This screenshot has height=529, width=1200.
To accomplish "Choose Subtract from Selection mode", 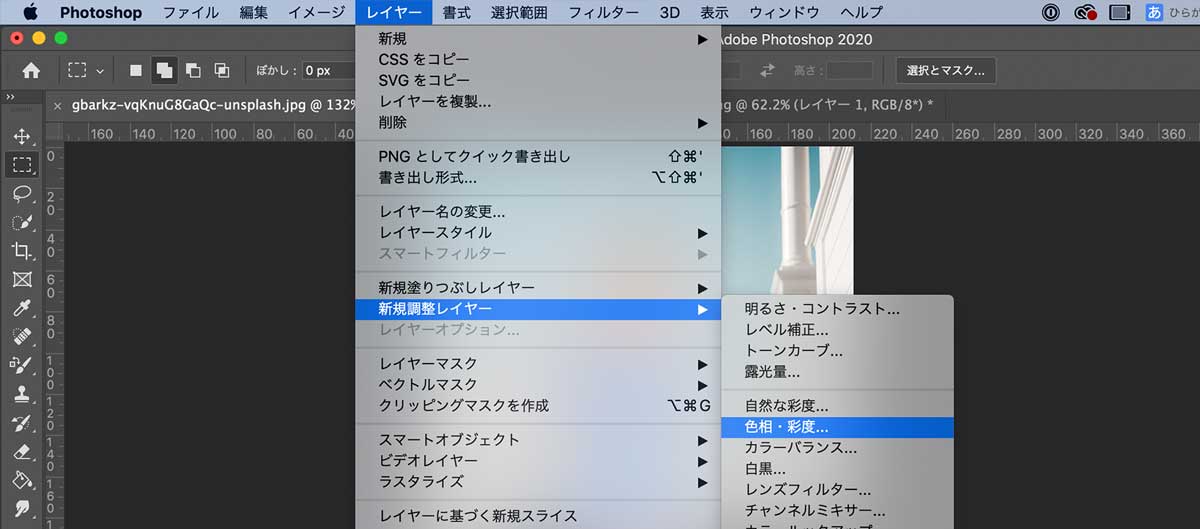I will pos(193,70).
